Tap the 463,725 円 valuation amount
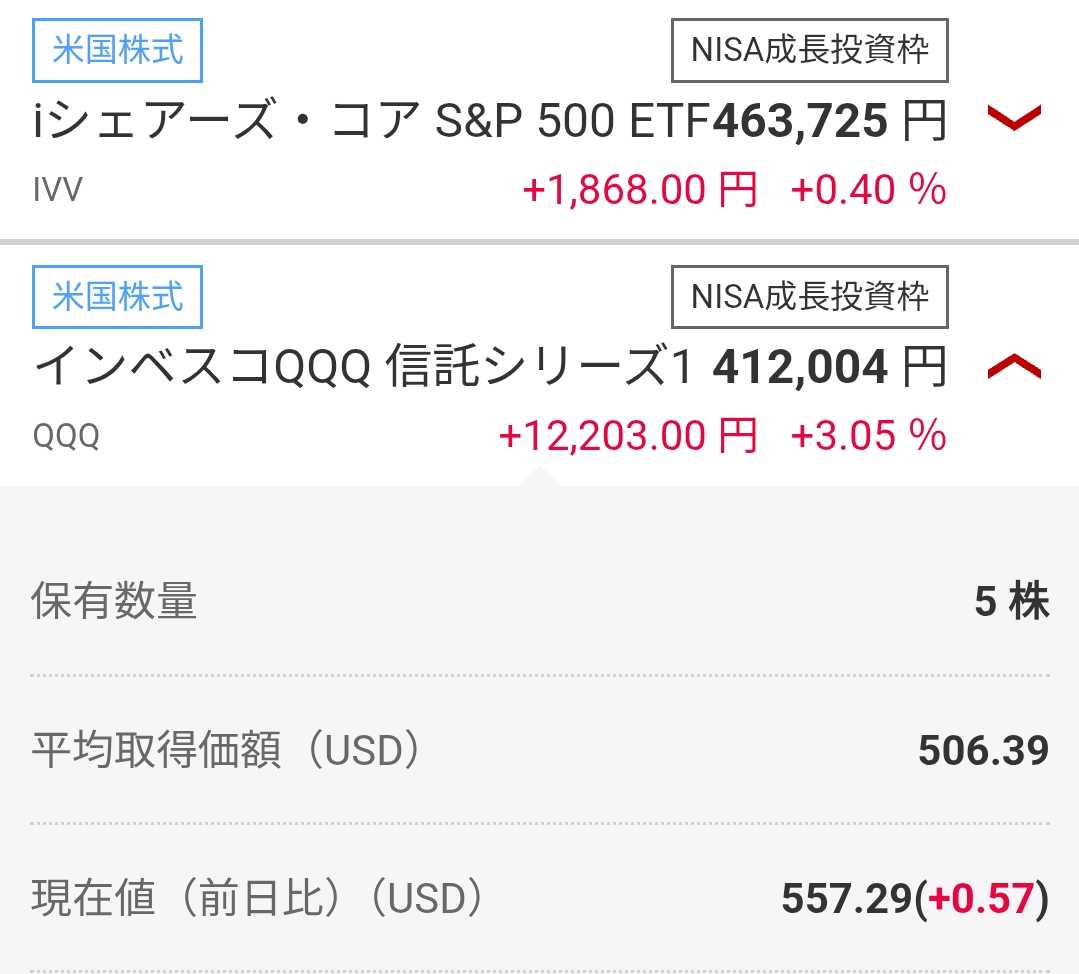 click(829, 122)
